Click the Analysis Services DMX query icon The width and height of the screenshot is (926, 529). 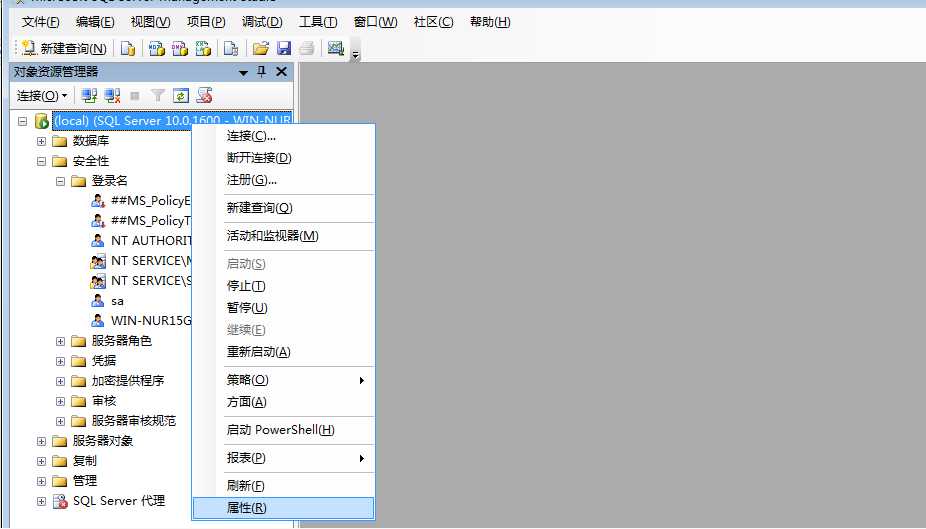(180, 48)
